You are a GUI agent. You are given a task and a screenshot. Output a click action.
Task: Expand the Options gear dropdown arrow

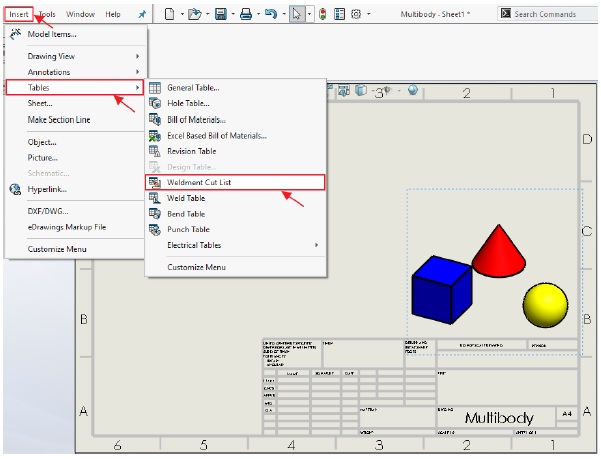point(369,14)
